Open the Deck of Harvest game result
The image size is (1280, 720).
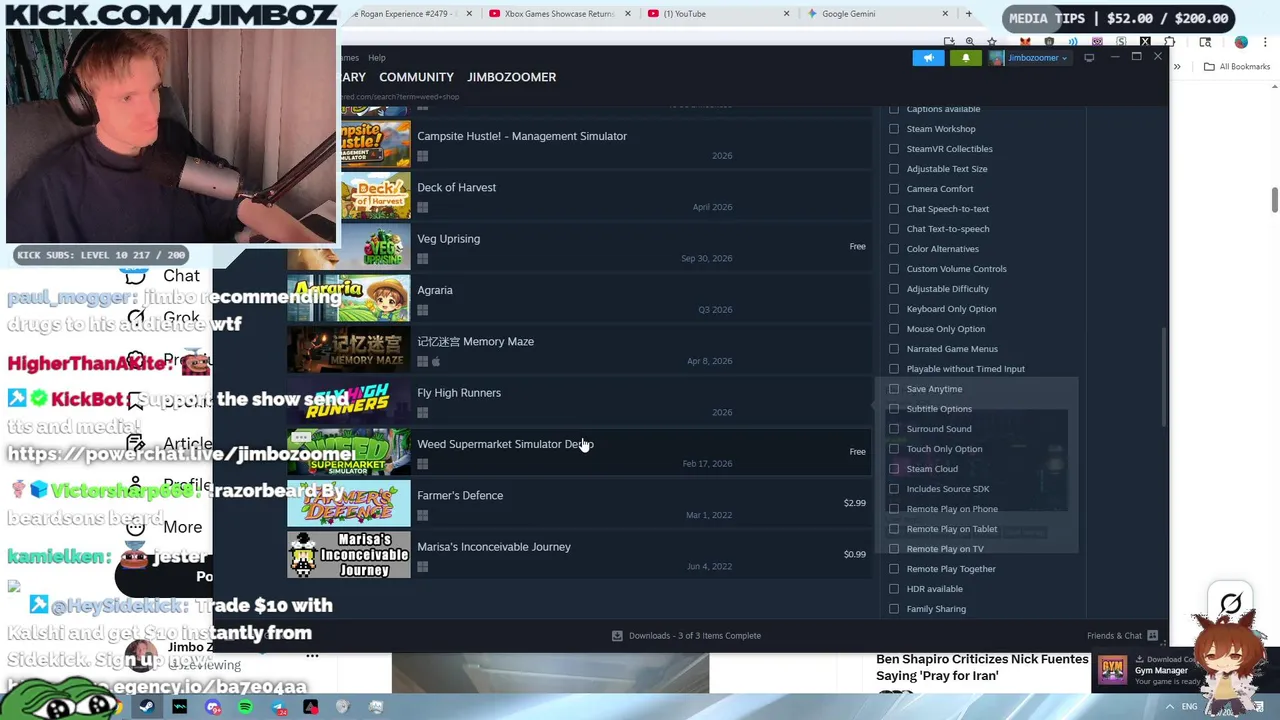(579, 196)
